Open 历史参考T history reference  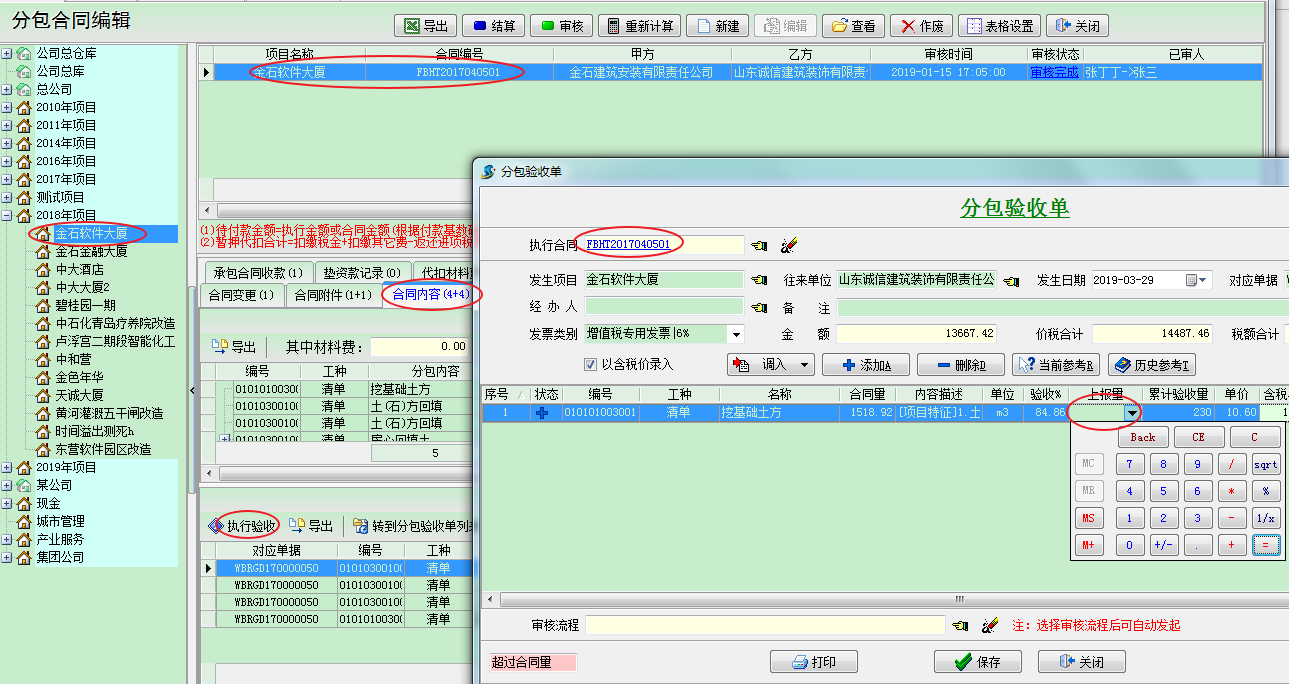tap(1152, 365)
